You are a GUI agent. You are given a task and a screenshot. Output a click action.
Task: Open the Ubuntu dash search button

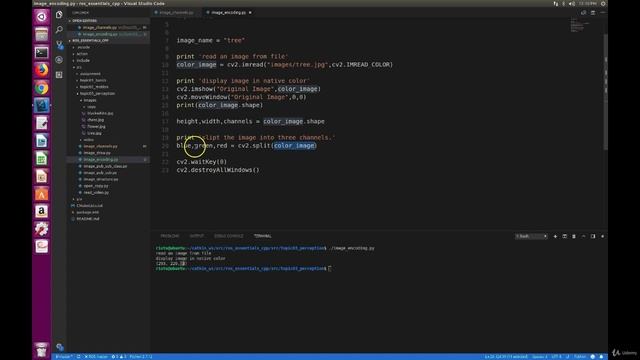[x=41, y=17]
